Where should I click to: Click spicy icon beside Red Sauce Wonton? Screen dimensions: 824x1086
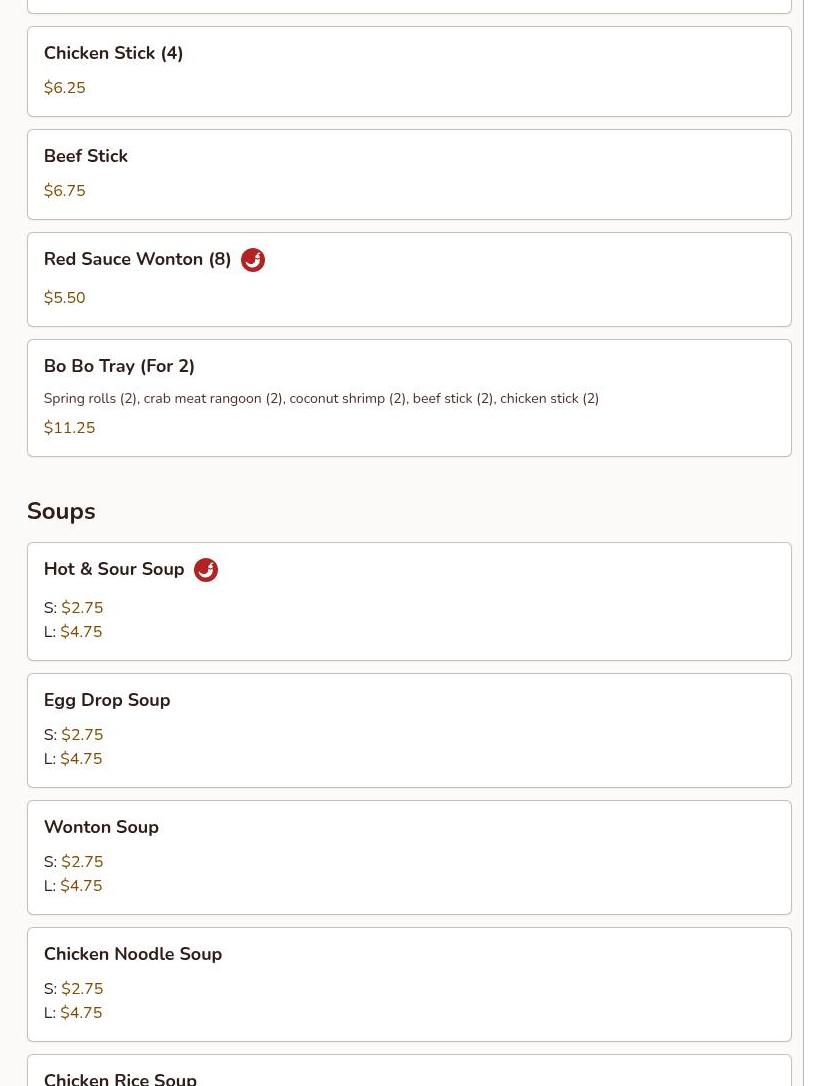(253, 260)
